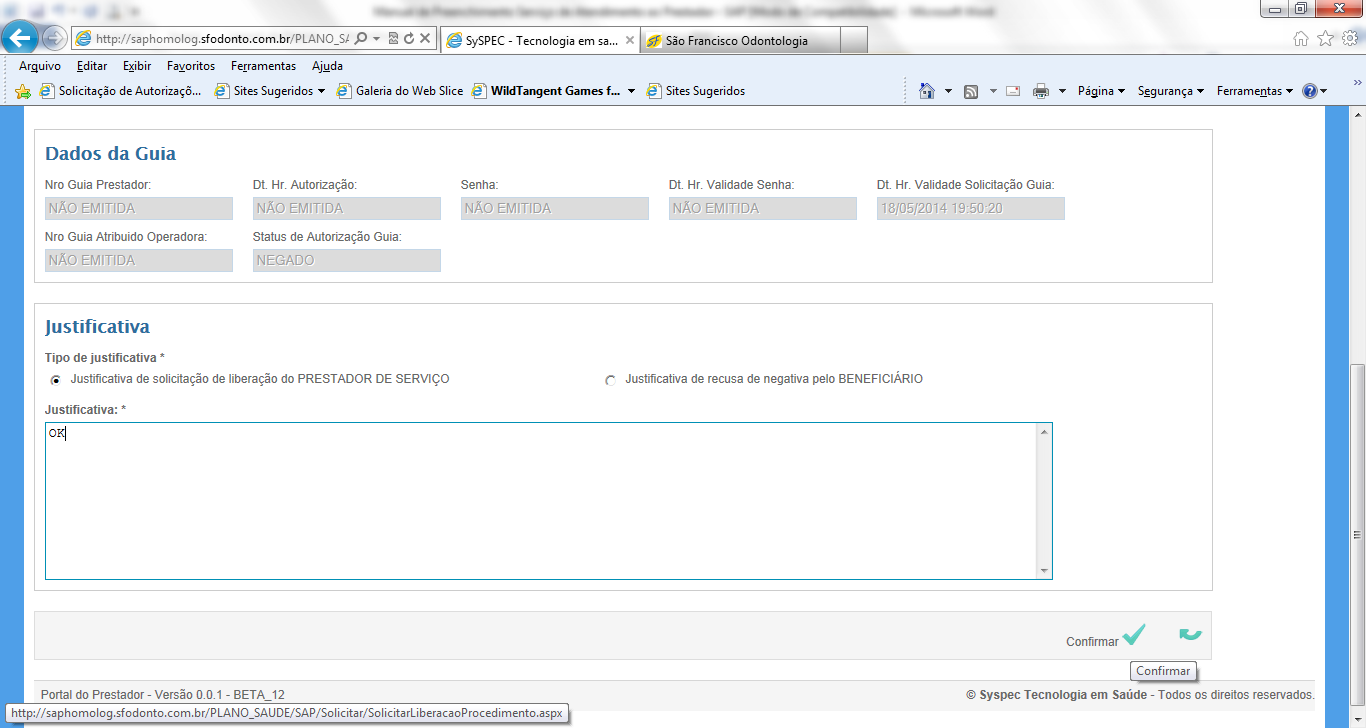This screenshot has height=728, width=1366.
Task: Click the add to favorites bar star icon
Action: click(23, 91)
